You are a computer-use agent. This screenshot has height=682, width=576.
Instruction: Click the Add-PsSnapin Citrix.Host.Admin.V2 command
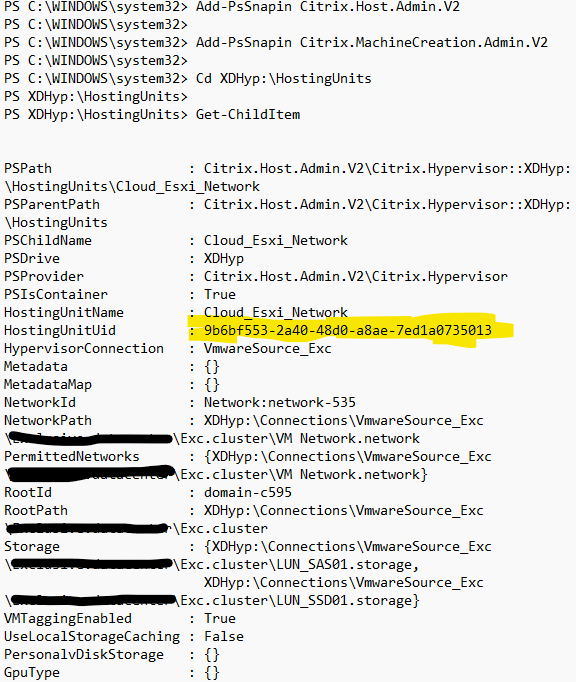tap(328, 7)
